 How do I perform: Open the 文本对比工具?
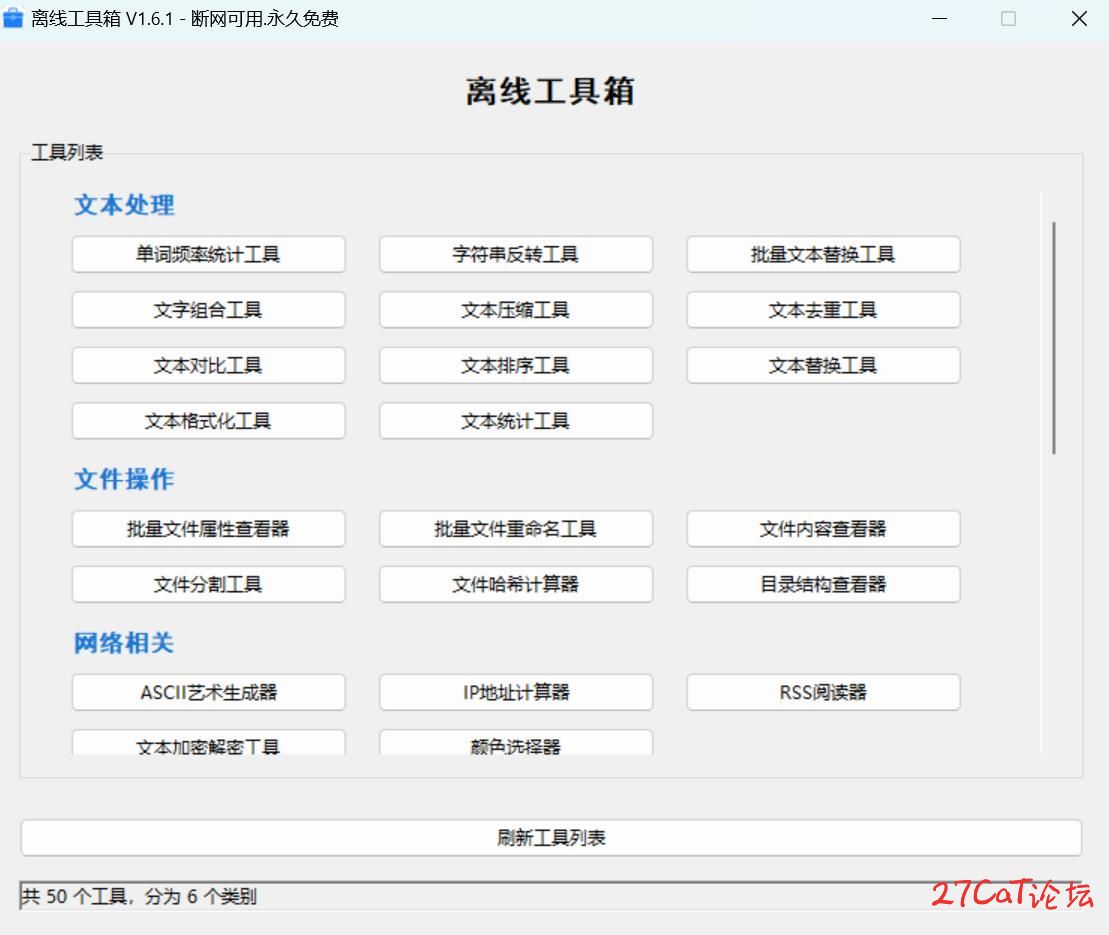pos(208,366)
